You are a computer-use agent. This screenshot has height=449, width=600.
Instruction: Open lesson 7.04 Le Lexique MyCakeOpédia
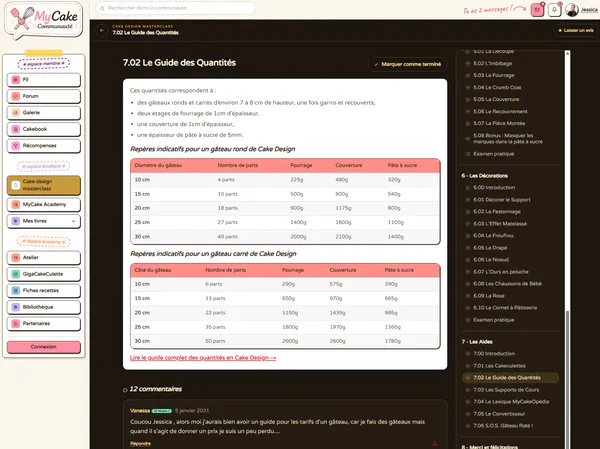(x=511, y=402)
